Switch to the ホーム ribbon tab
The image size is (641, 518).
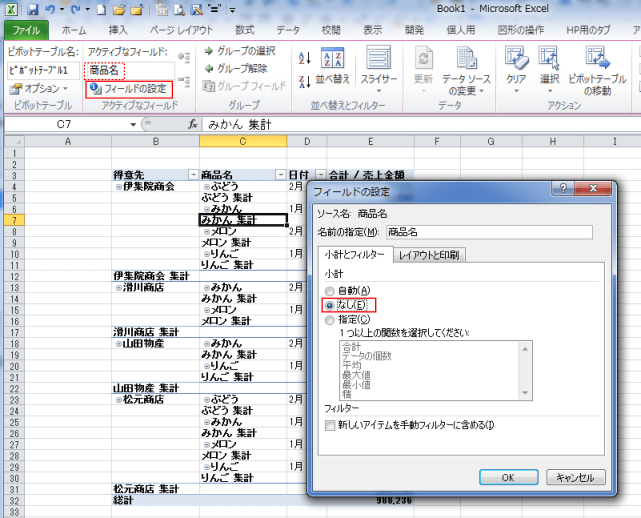(x=74, y=30)
